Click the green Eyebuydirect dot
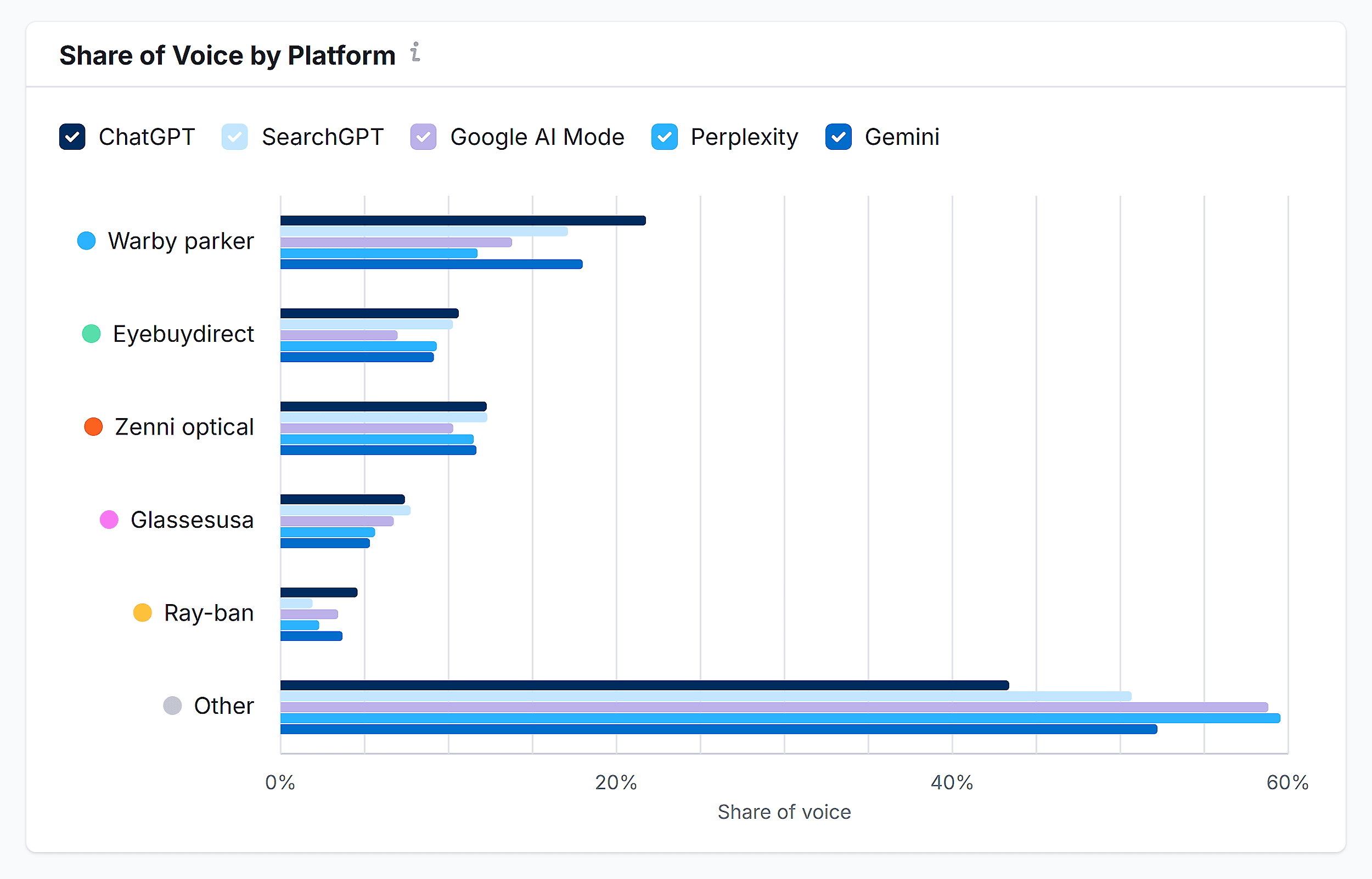This screenshot has width=1372, height=879. [x=91, y=334]
